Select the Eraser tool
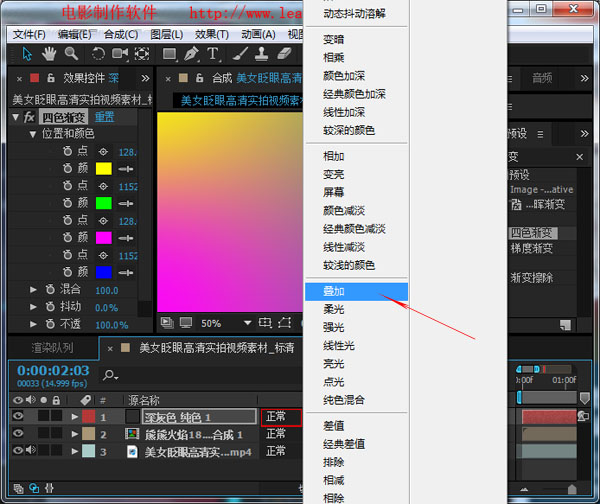This screenshot has width=600, height=504. (x=284, y=54)
